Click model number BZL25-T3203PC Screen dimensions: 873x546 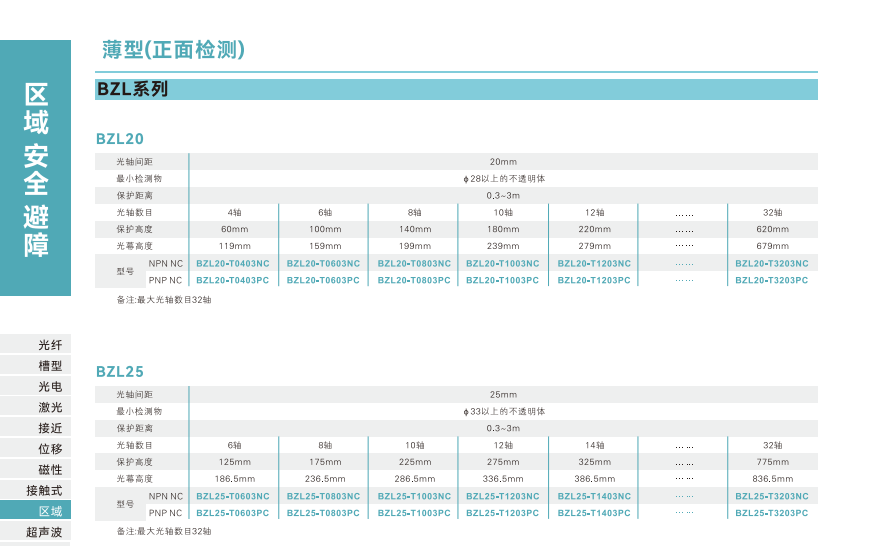coord(771,513)
